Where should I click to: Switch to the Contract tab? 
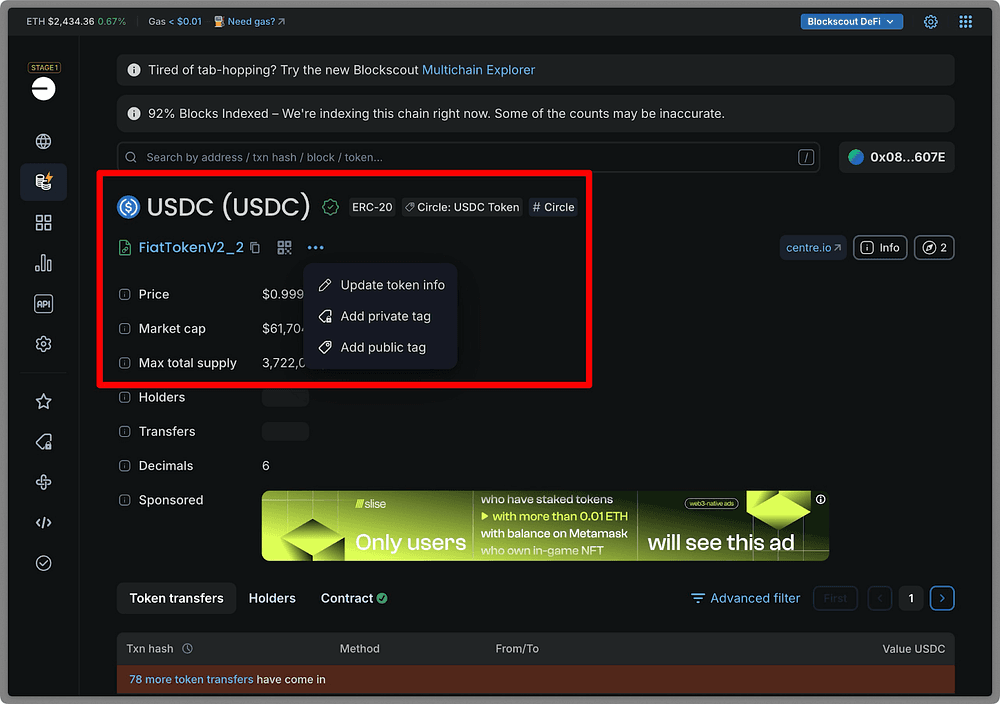point(354,598)
